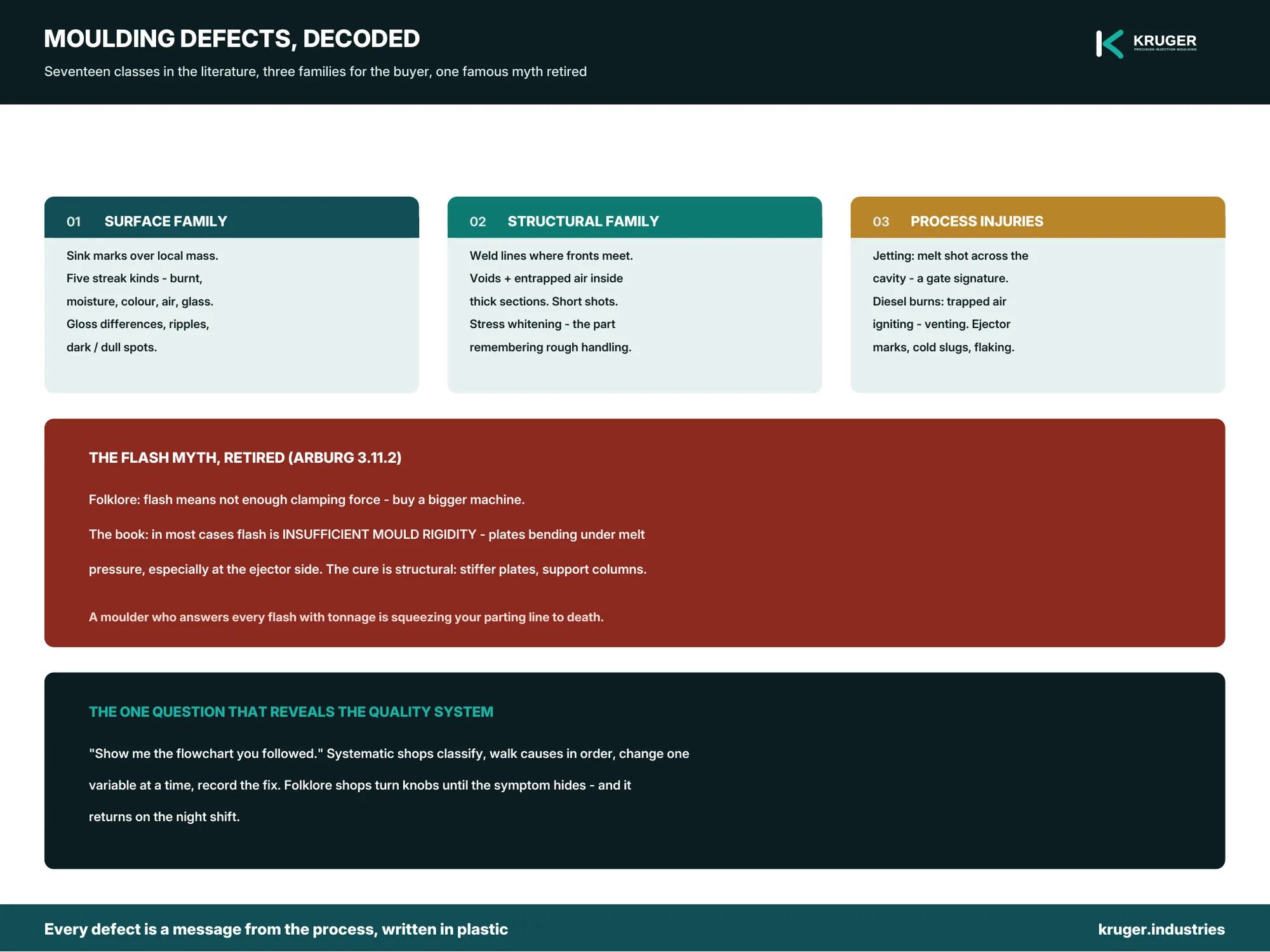Open the kruger.industries footer link
This screenshot has width=1270, height=952.
click(x=1161, y=929)
